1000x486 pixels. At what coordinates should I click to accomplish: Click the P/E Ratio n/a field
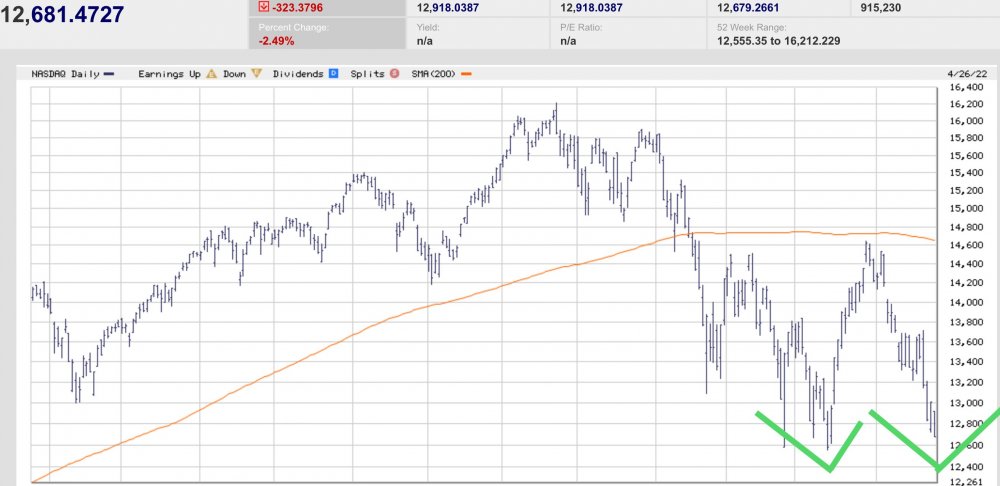568,41
